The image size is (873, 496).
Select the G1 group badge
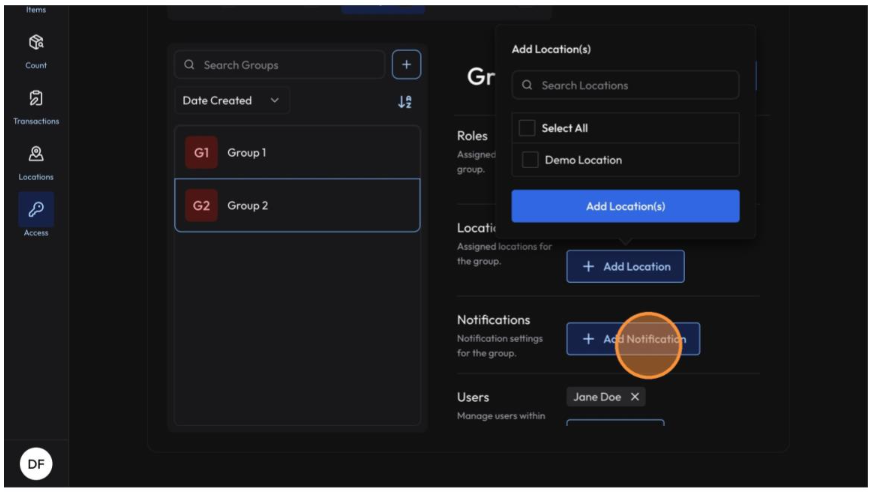point(201,153)
